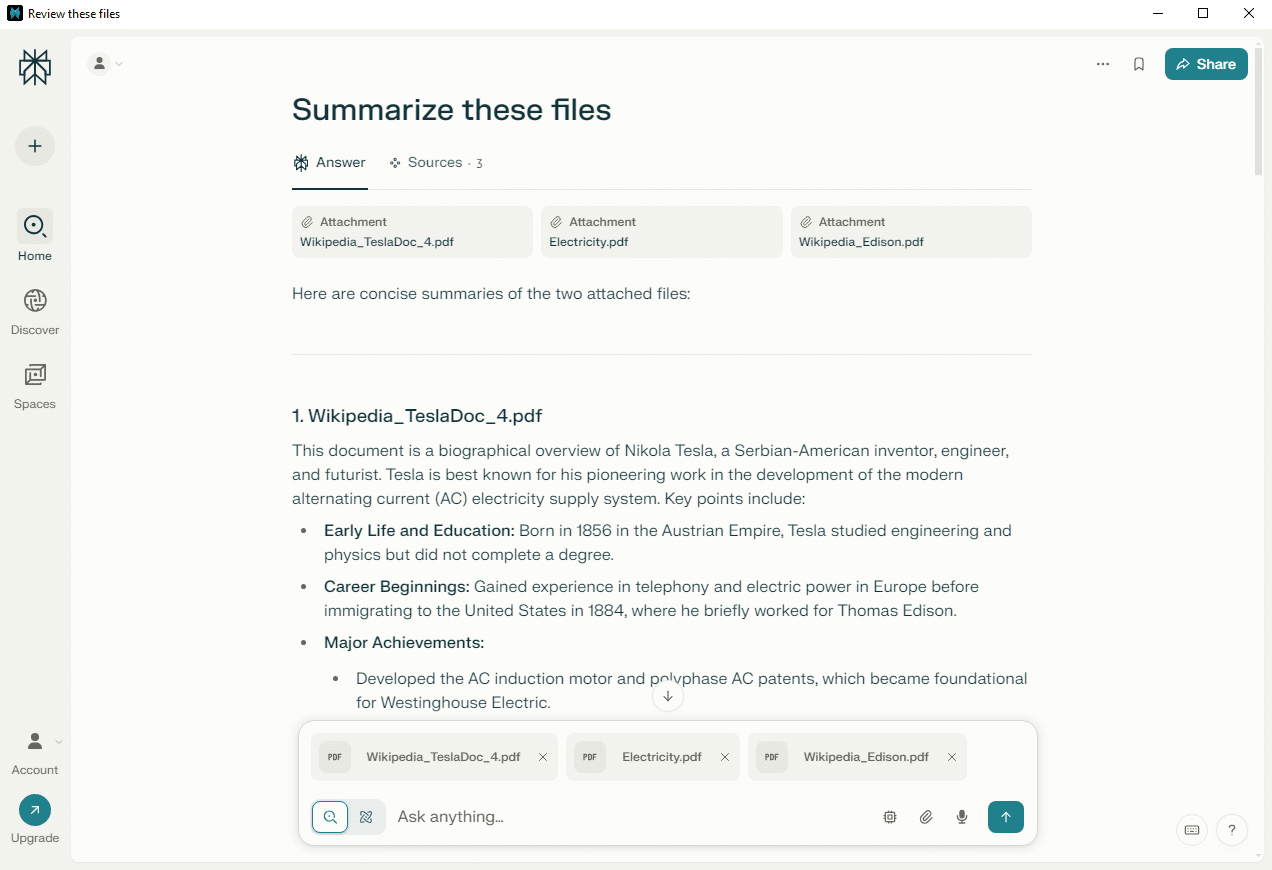Image resolution: width=1272 pixels, height=870 pixels.
Task: Attach a file with paperclip icon
Action: click(x=926, y=817)
